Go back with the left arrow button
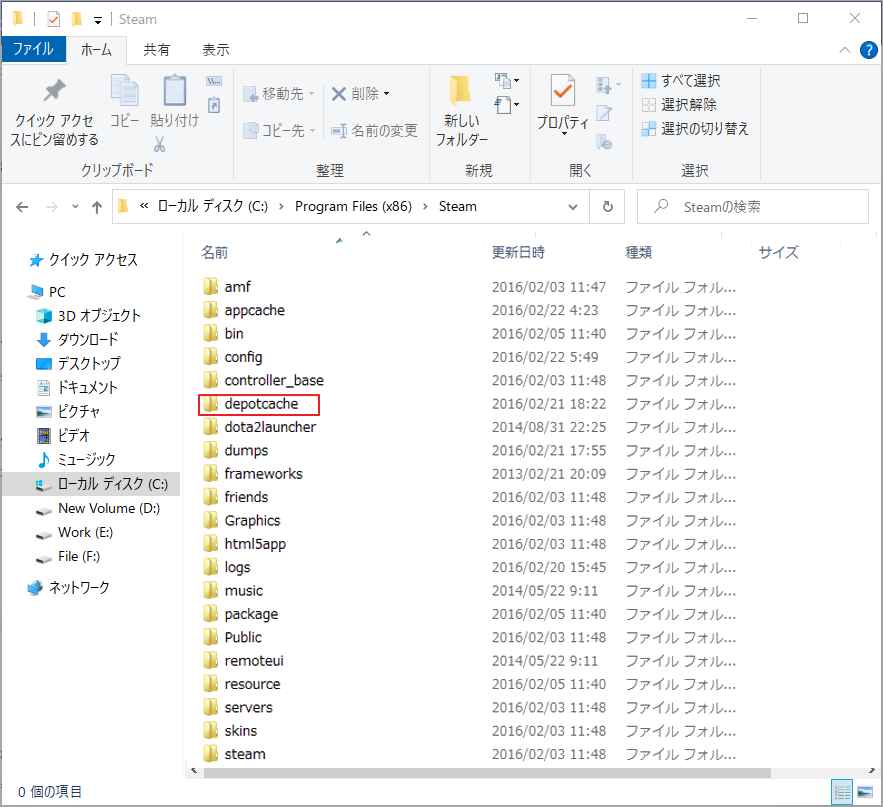 [x=22, y=207]
